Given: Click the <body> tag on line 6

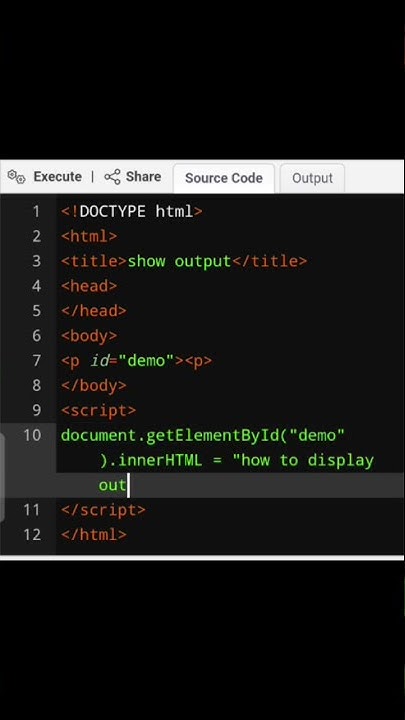Looking at the screenshot, I should coord(89,336).
